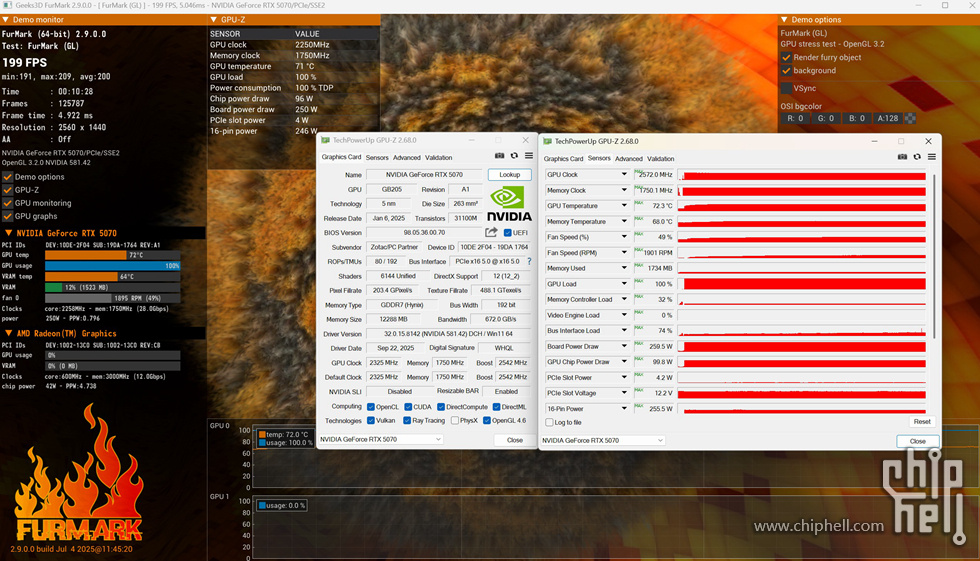The image size is (980, 561).
Task: Click the camera icon in GPU-Z Graphics Card window
Action: tap(500, 156)
